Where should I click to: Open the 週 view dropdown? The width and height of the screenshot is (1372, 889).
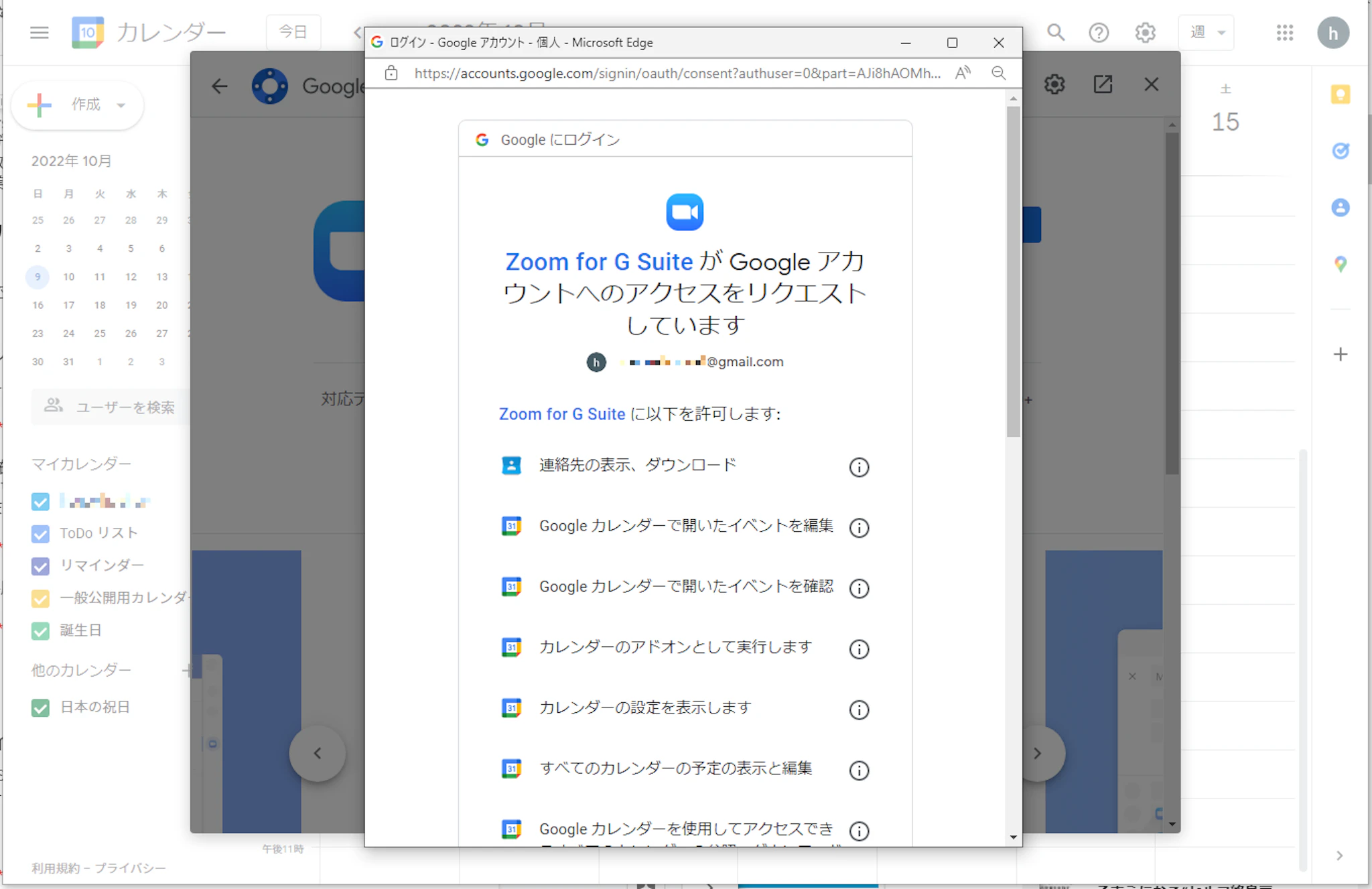1207,32
